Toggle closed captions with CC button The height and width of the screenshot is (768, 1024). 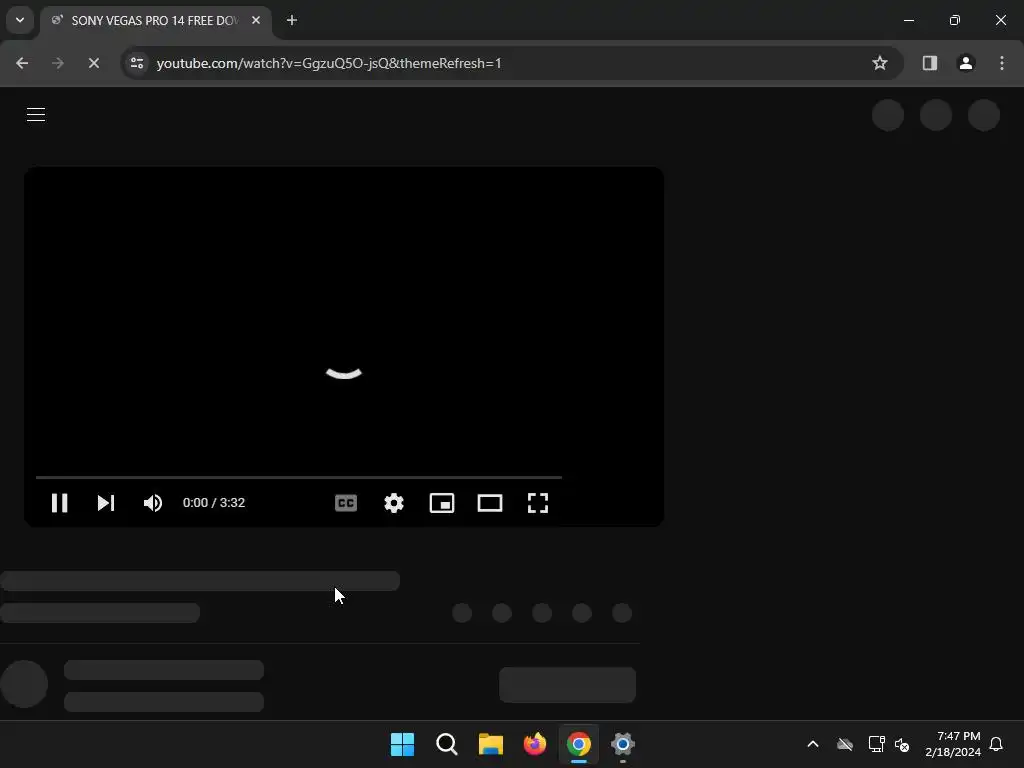point(345,503)
